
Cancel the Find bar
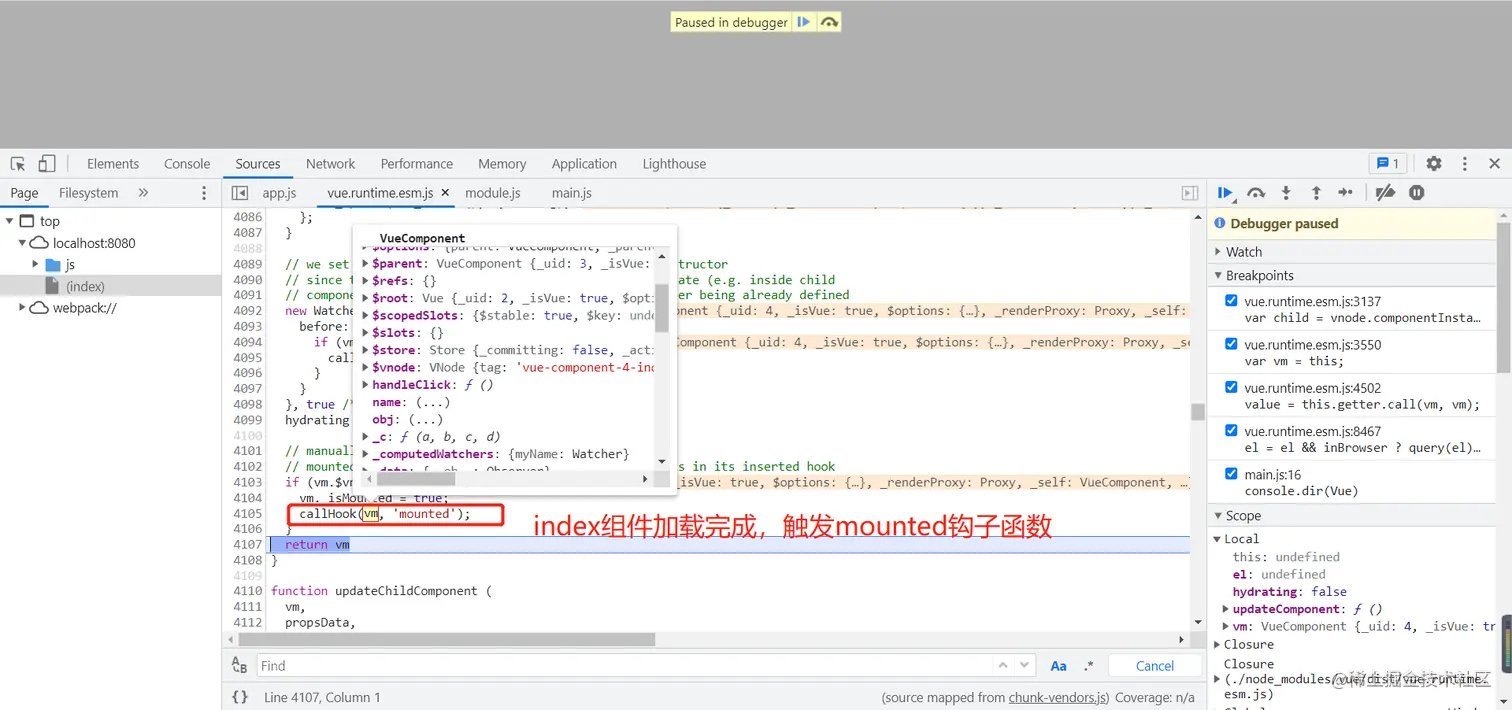pyautogui.click(x=1155, y=666)
